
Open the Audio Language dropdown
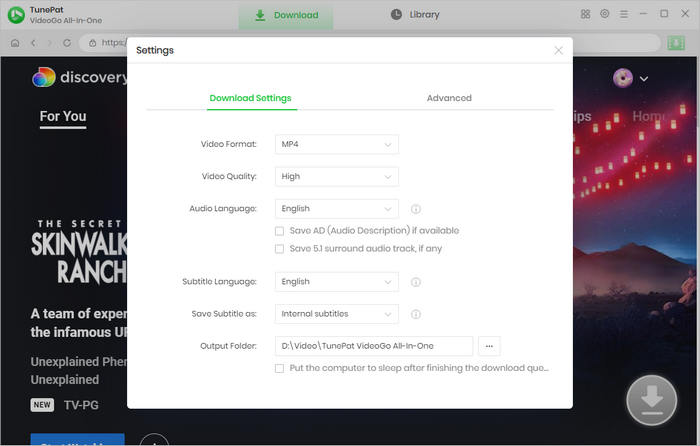[337, 208]
